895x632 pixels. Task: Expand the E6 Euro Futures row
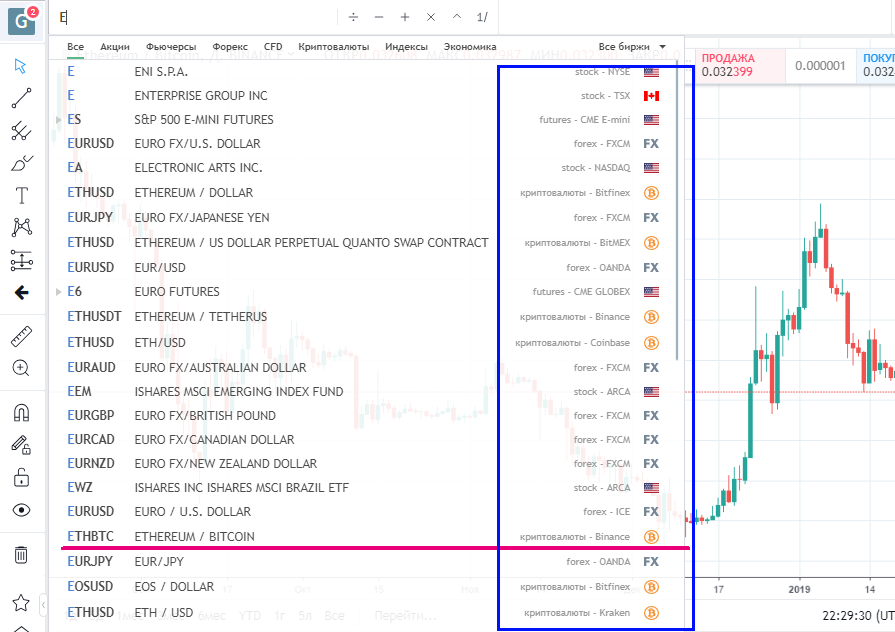(x=58, y=292)
